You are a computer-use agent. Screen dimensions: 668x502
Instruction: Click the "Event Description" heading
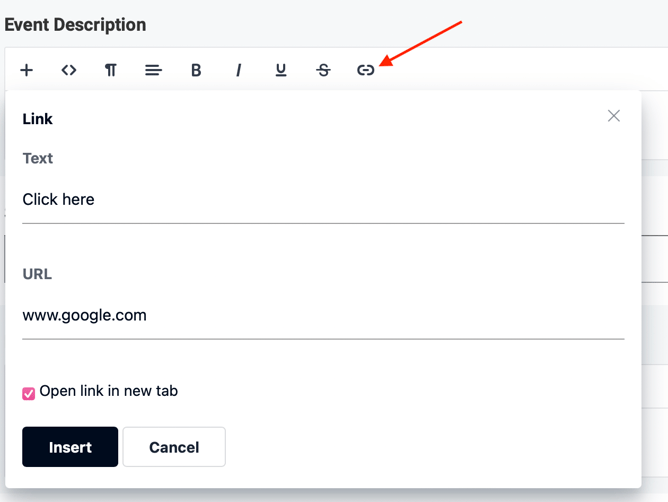75,24
